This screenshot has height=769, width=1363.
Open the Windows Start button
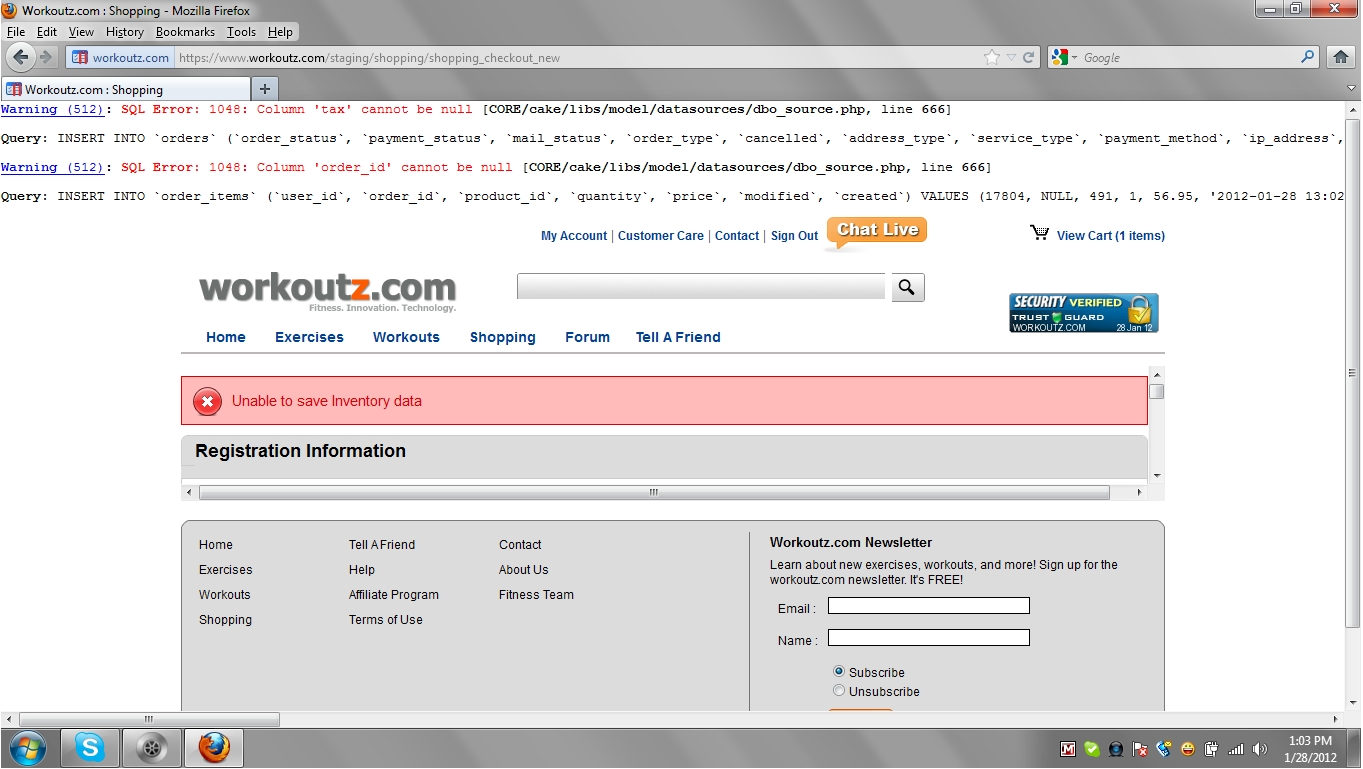coord(27,748)
